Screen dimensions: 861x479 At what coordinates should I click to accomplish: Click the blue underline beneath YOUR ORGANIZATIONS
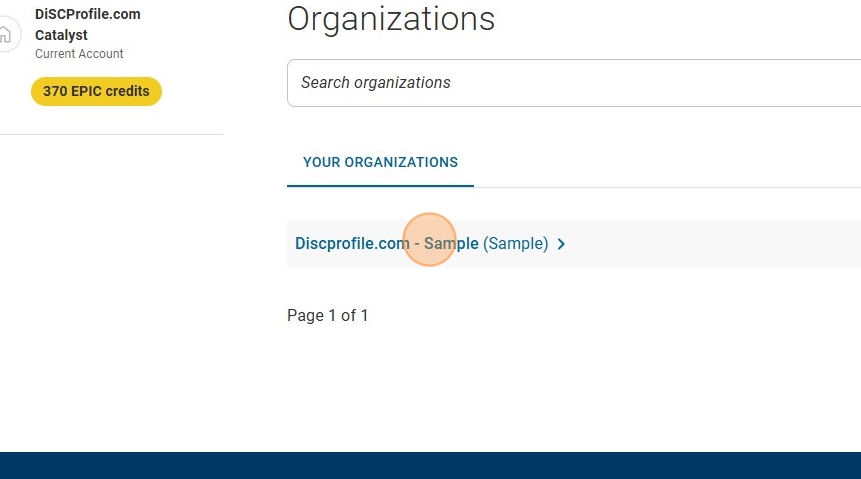click(380, 186)
